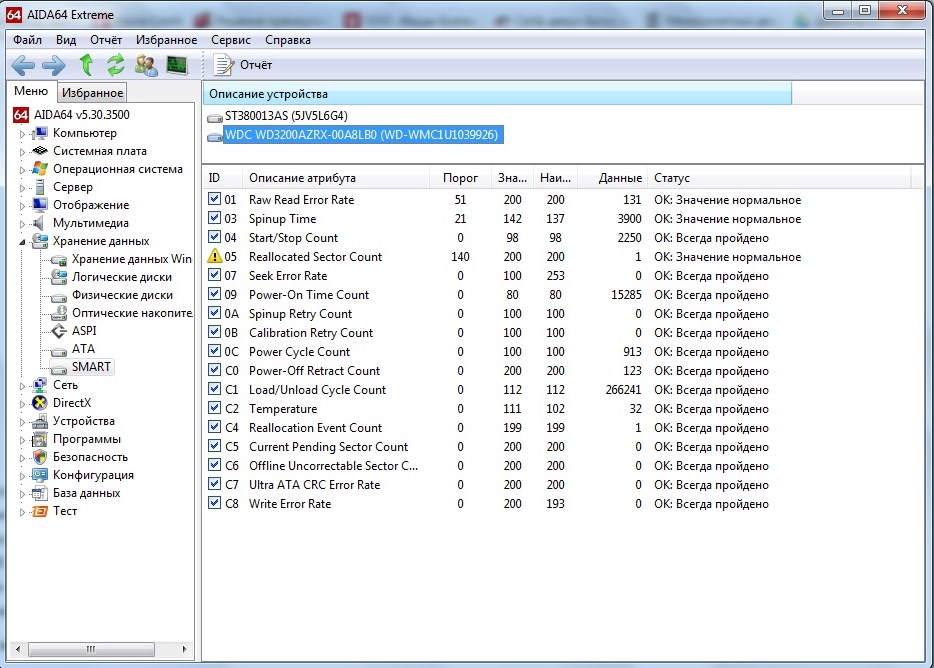
Task: Select the SMART tree item
Action: (91, 366)
